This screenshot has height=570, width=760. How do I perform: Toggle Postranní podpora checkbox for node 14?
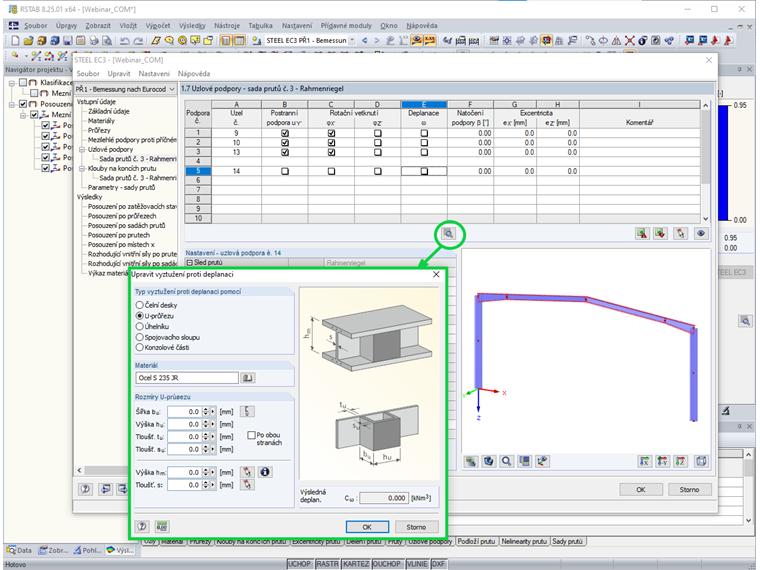285,171
